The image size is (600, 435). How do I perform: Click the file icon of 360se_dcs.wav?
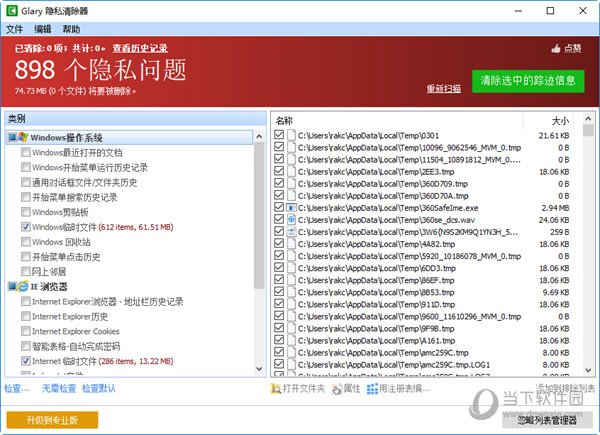(292, 220)
